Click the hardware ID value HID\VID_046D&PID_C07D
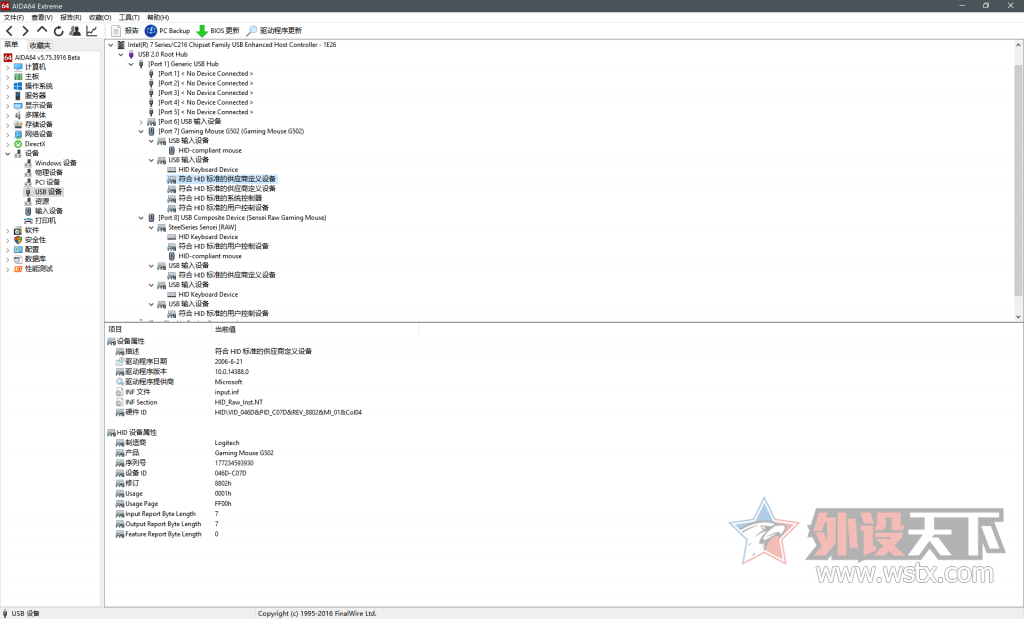The width and height of the screenshot is (1024, 619). 288,413
